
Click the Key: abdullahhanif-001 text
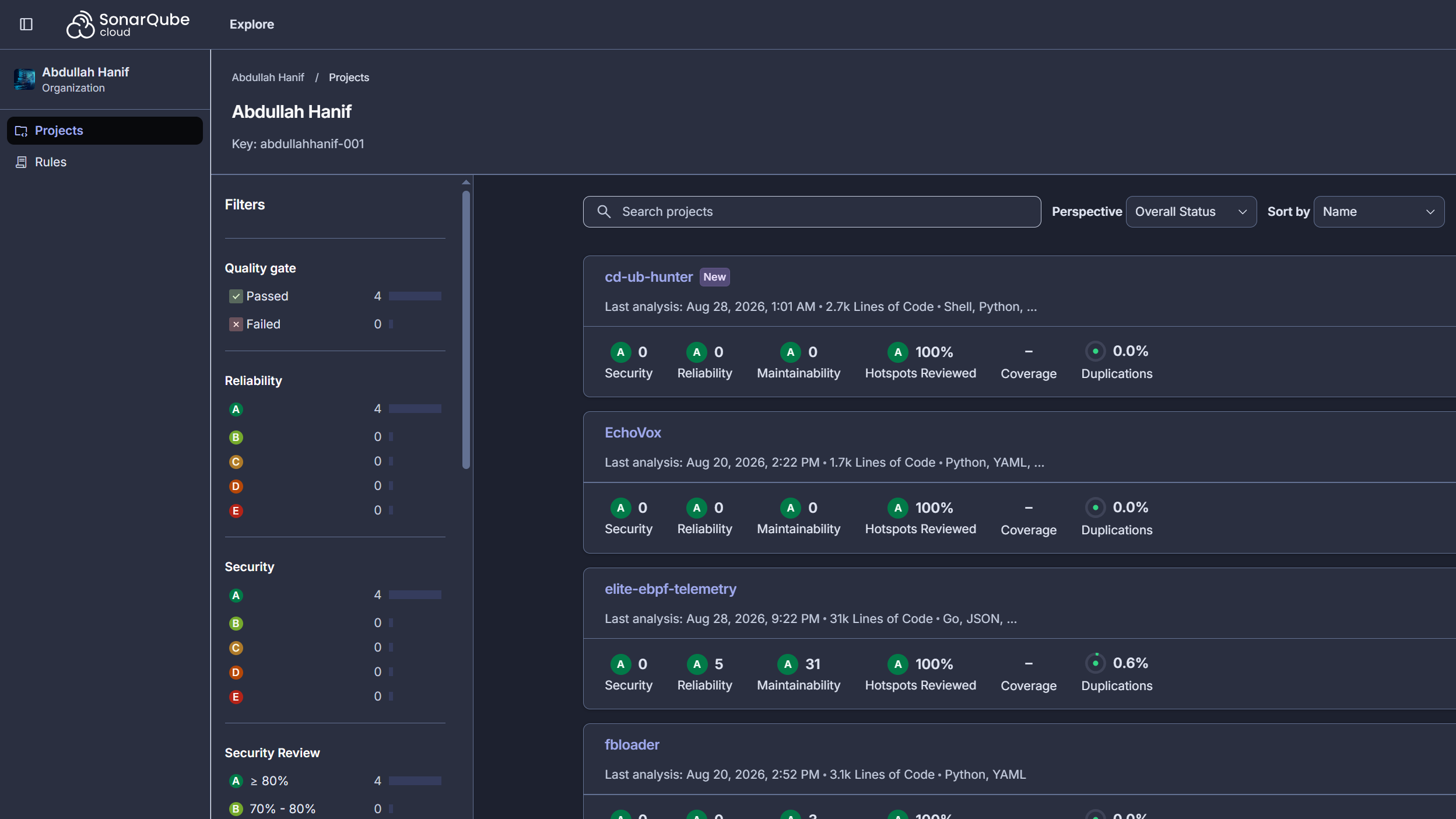298,144
